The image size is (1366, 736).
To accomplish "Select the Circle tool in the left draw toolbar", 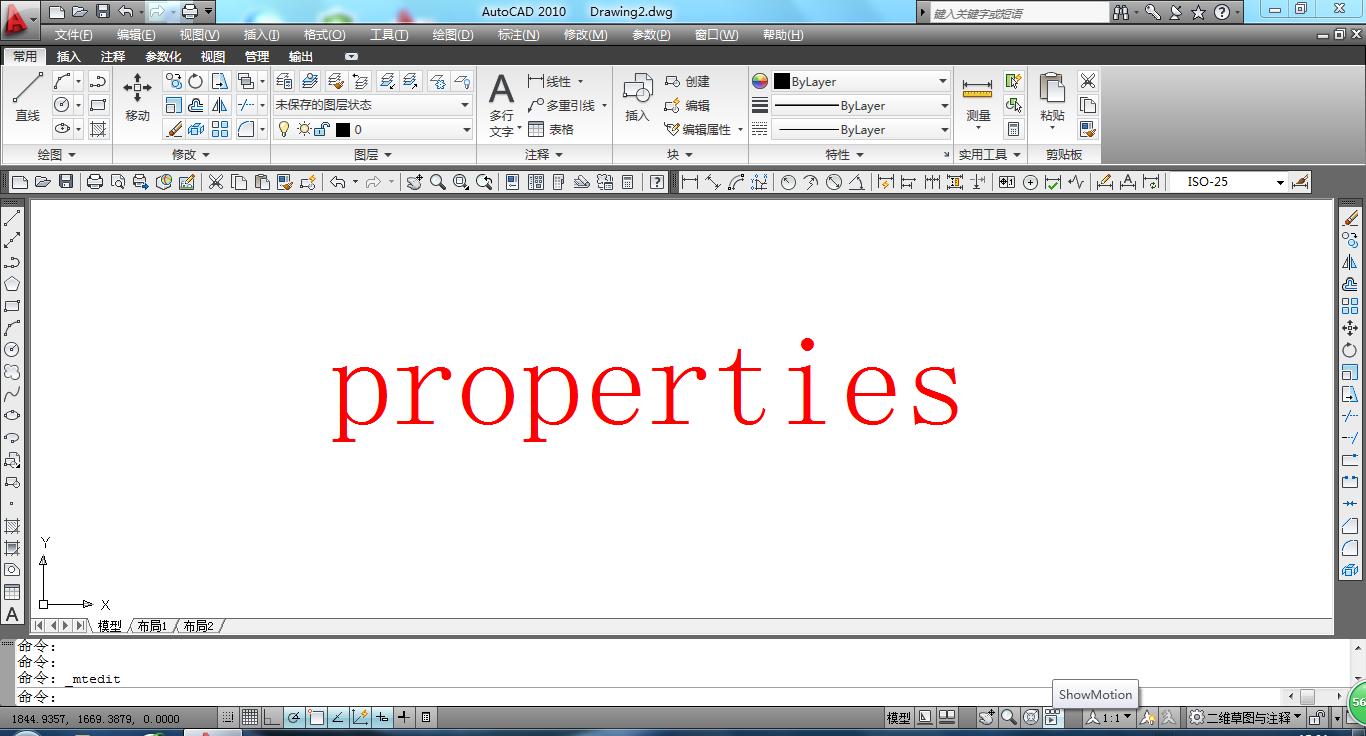I will [x=12, y=350].
